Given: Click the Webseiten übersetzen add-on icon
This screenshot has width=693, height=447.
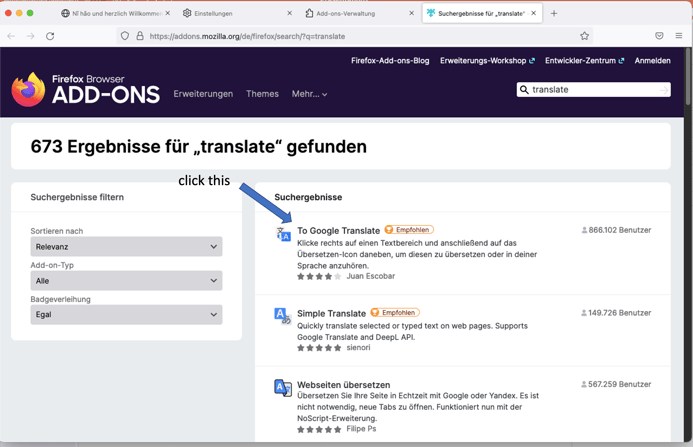Looking at the screenshot, I should pyautogui.click(x=283, y=388).
